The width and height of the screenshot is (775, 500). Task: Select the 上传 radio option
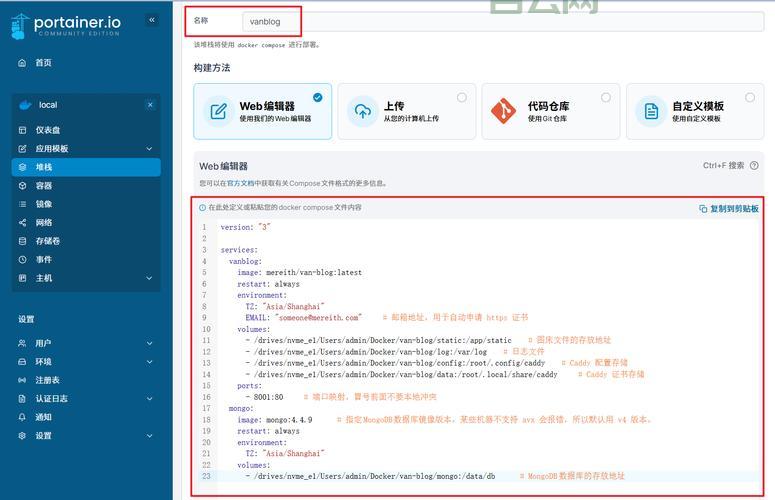tap(462, 97)
